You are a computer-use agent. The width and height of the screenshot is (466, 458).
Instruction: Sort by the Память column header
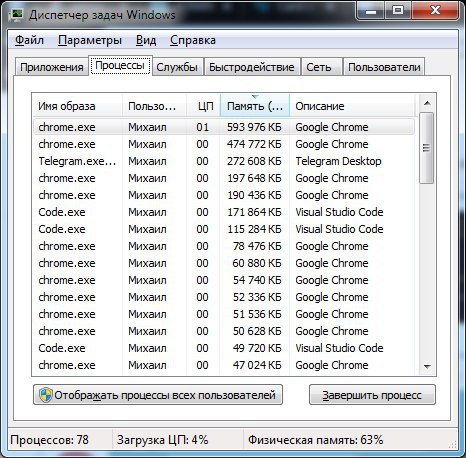click(x=255, y=106)
